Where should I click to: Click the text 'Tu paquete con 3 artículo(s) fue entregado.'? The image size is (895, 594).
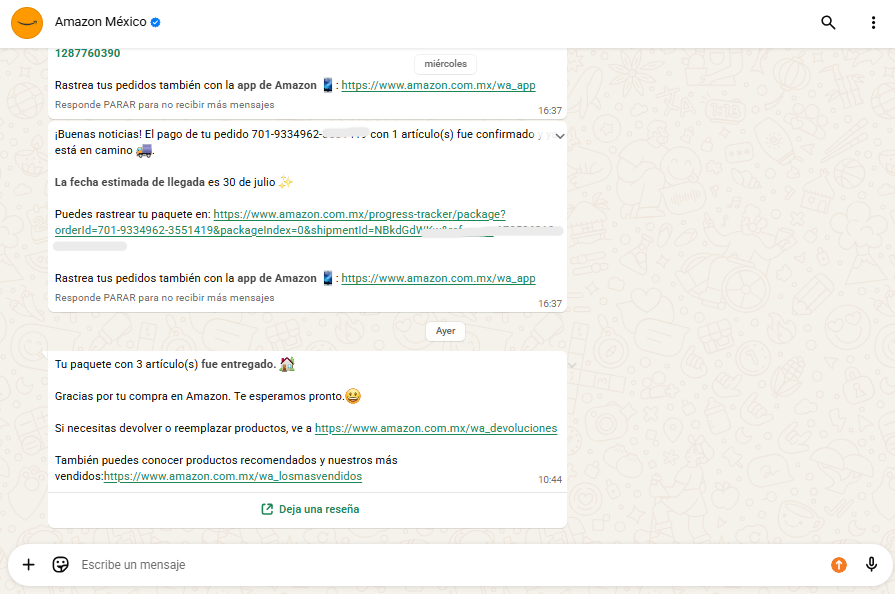(x=166, y=364)
